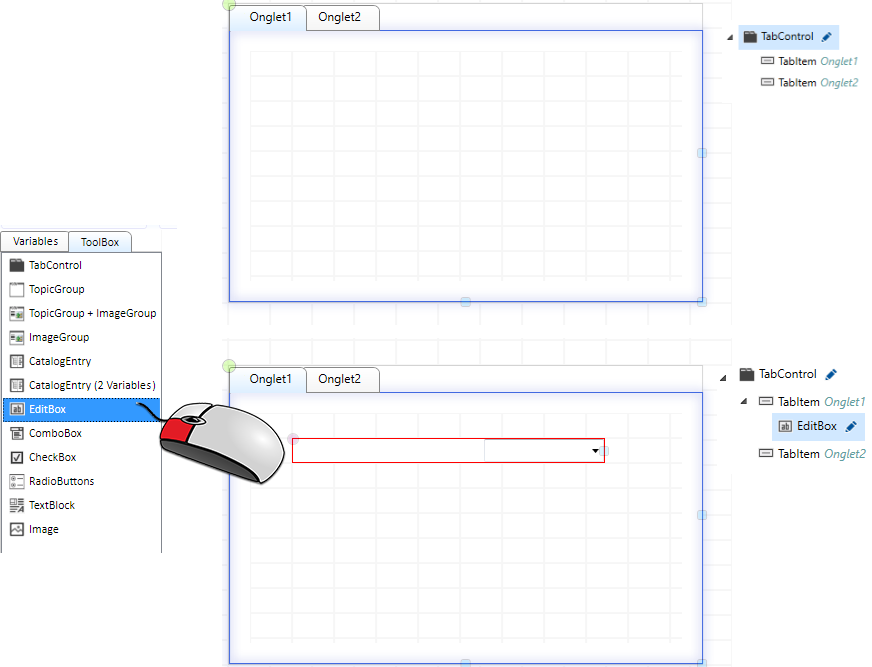Select TabItem Onglet2 text in lower tree
Image resolution: width=872 pixels, height=667 pixels.
point(821,454)
